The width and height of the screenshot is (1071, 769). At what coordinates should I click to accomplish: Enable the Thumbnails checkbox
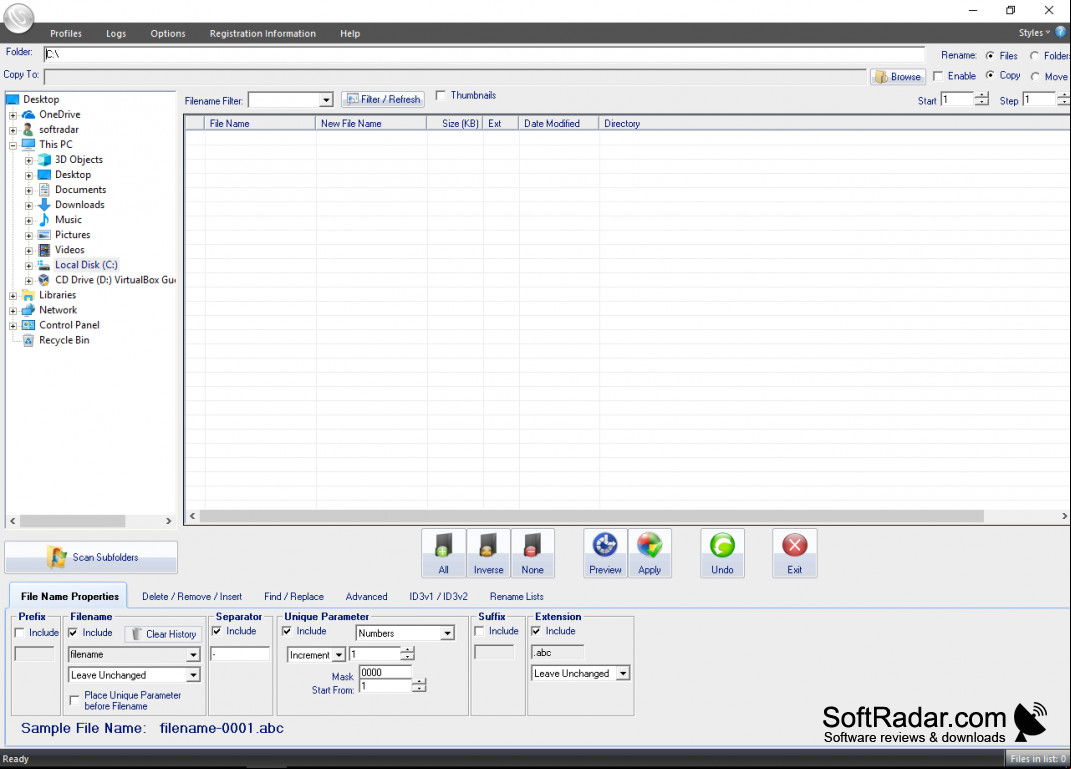point(441,95)
